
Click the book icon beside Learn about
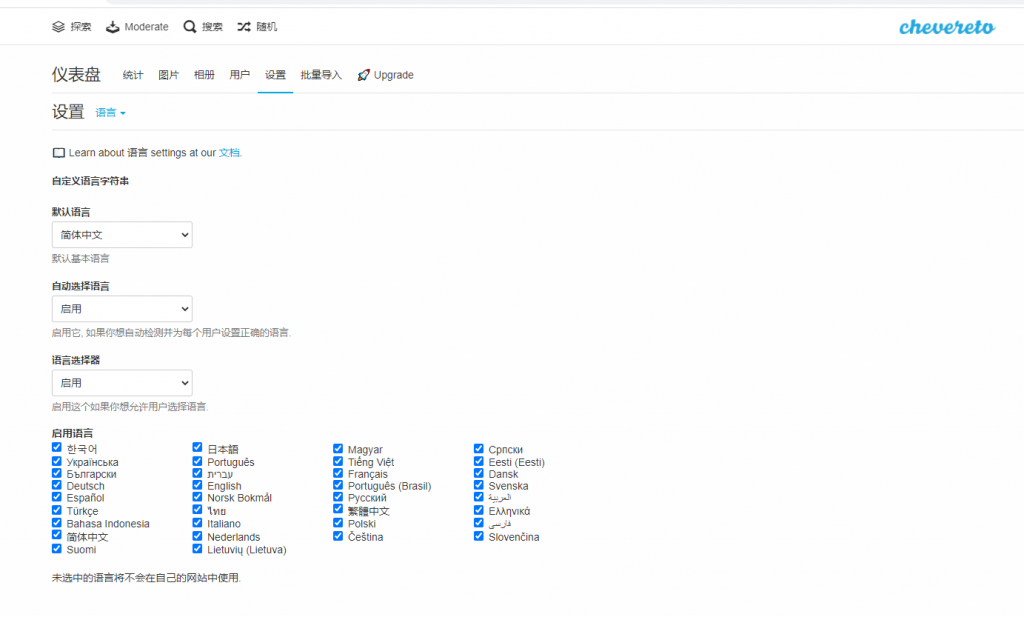pyautogui.click(x=58, y=153)
